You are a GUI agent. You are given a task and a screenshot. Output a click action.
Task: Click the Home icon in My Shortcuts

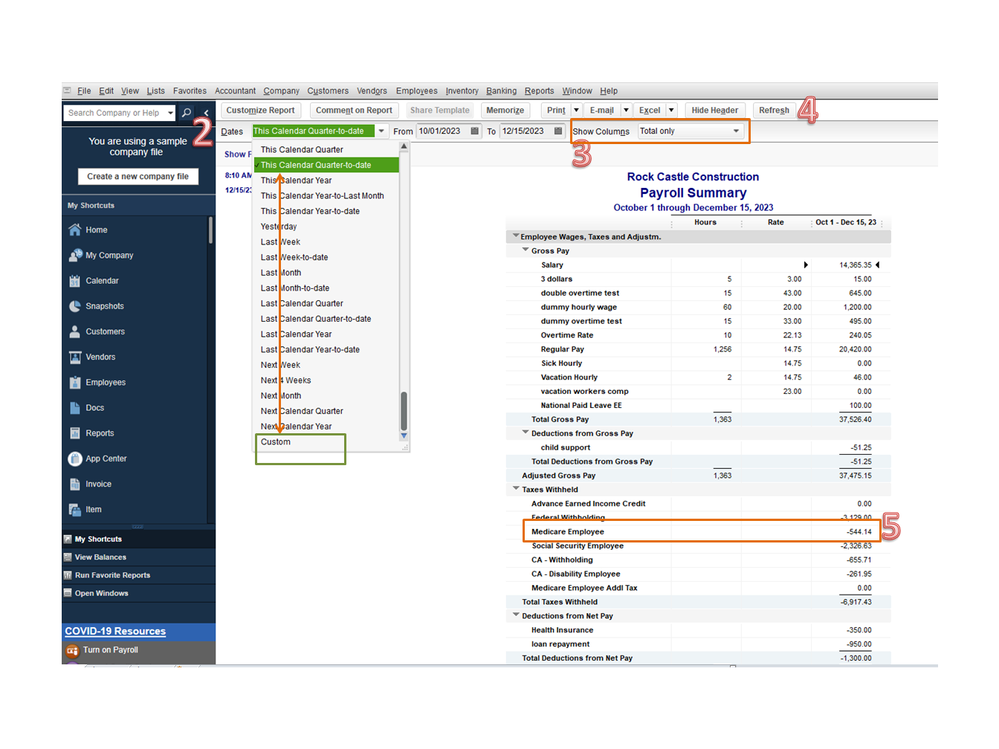[x=75, y=230]
